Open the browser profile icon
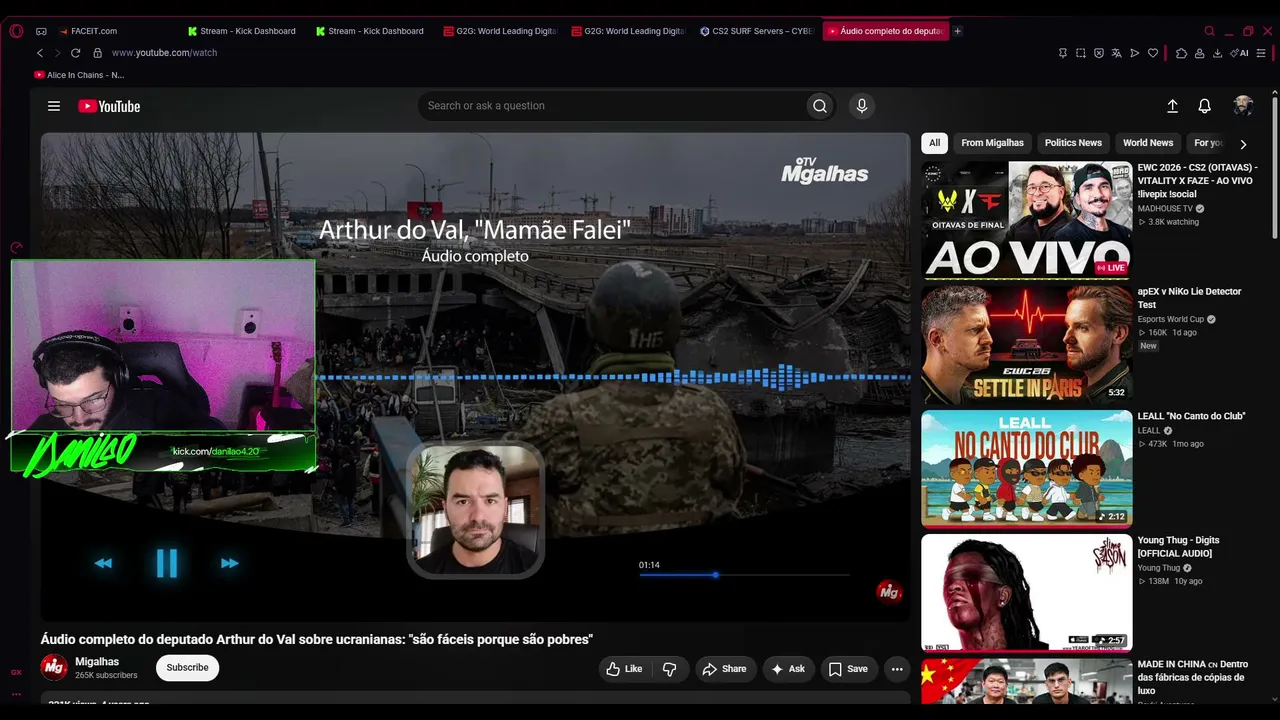 pyautogui.click(x=1199, y=53)
